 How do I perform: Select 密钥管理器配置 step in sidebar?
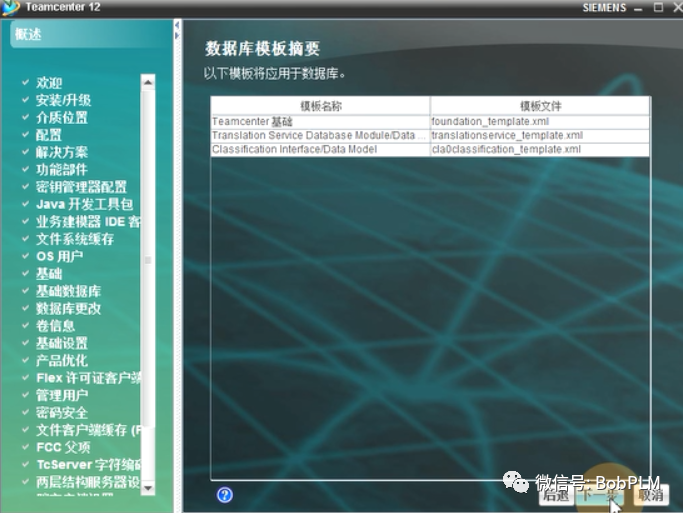click(81, 187)
